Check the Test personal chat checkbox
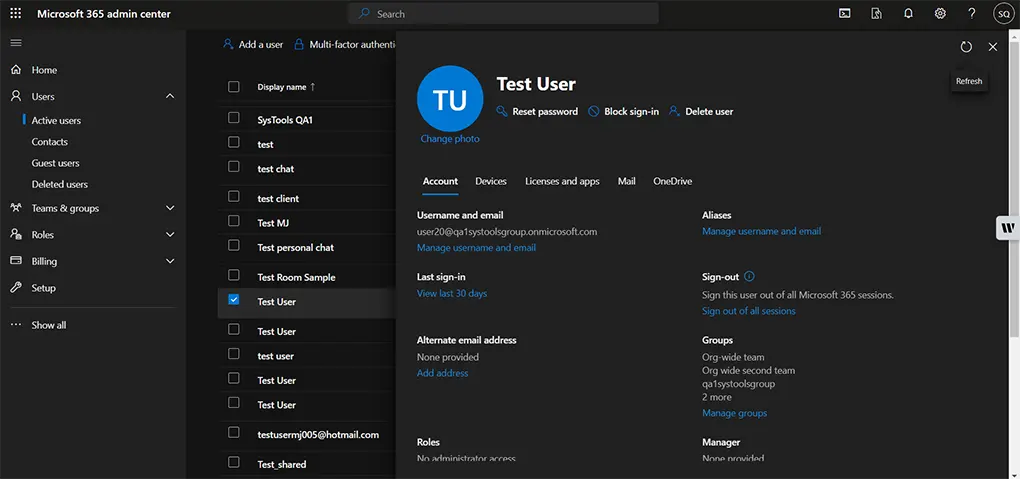Image resolution: width=1020 pixels, height=479 pixels. point(234,245)
